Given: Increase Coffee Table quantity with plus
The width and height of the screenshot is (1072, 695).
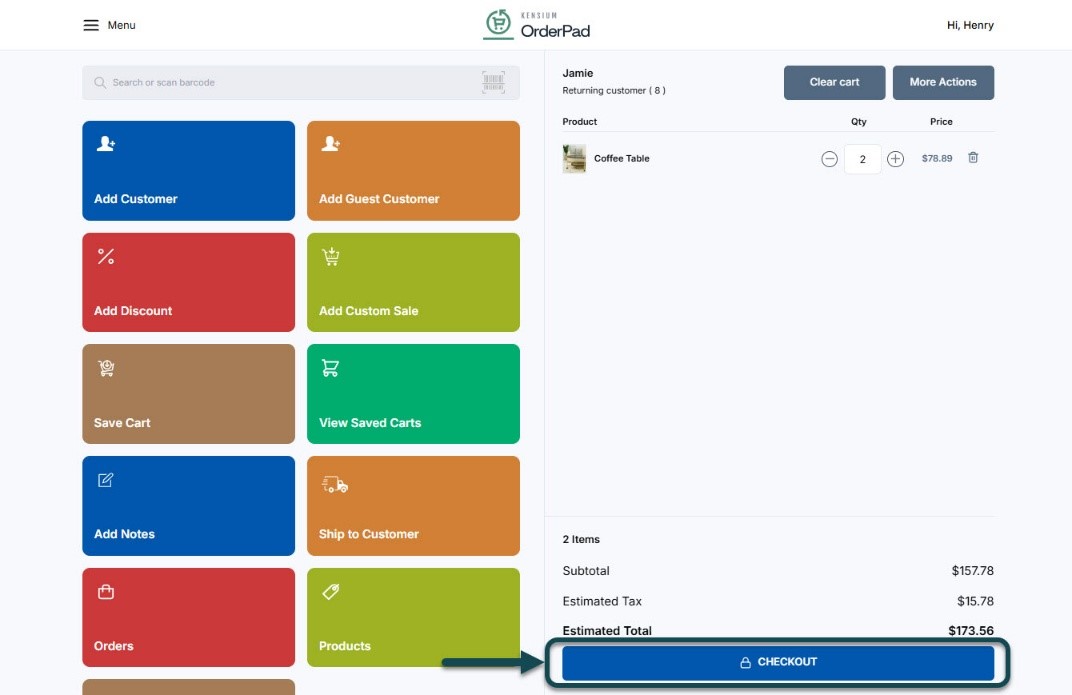Looking at the screenshot, I should pos(896,159).
